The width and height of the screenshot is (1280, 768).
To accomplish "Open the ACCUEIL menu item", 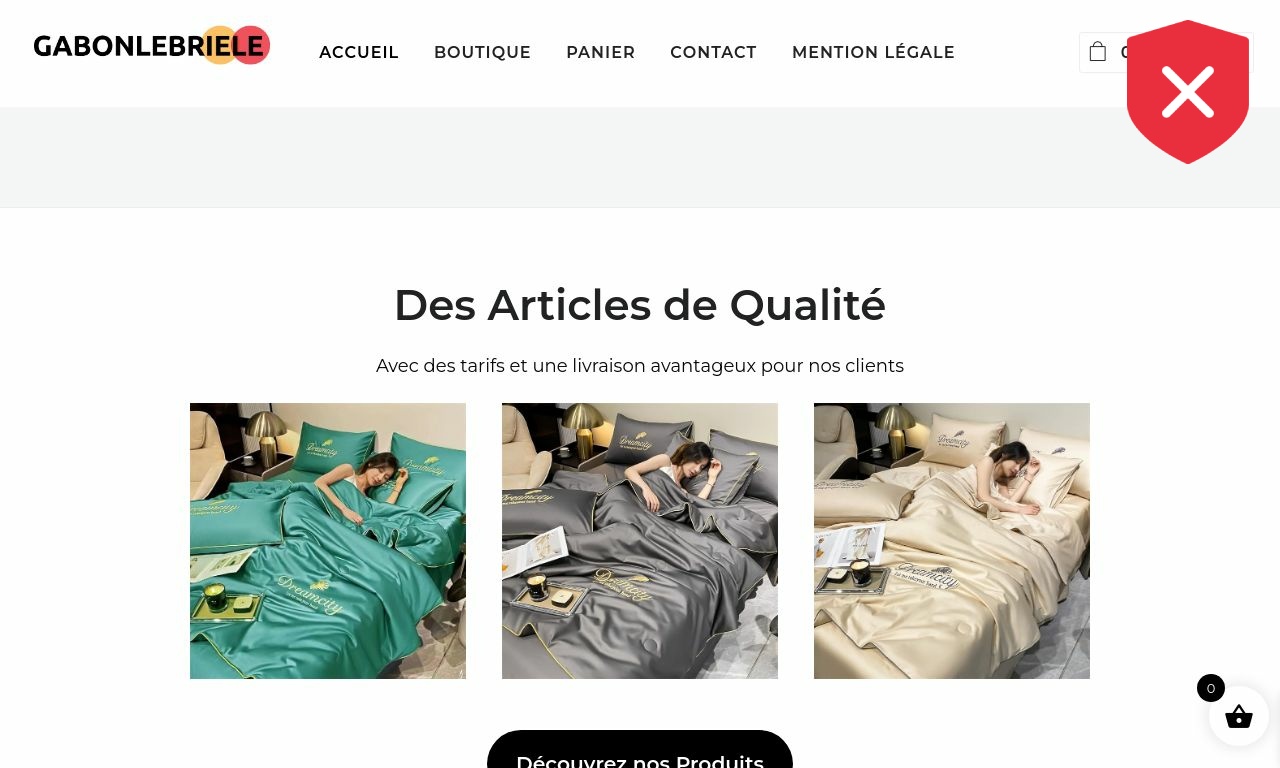I will [x=359, y=52].
